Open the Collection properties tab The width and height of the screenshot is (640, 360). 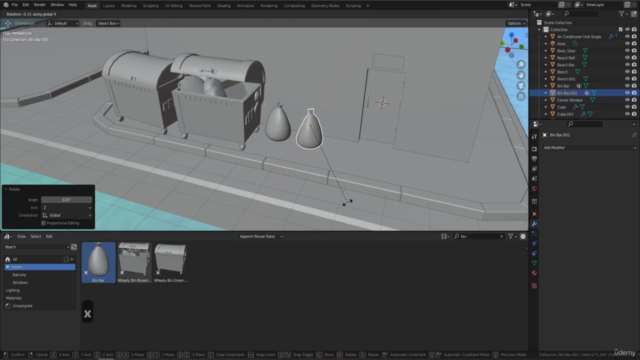pos(534,201)
